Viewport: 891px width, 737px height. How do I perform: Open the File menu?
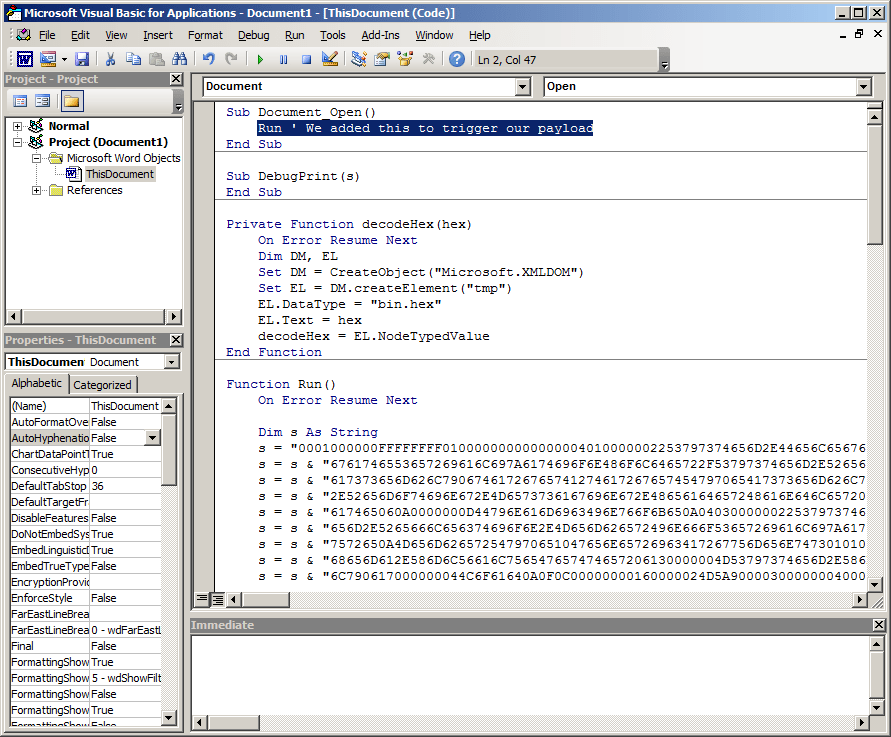47,35
